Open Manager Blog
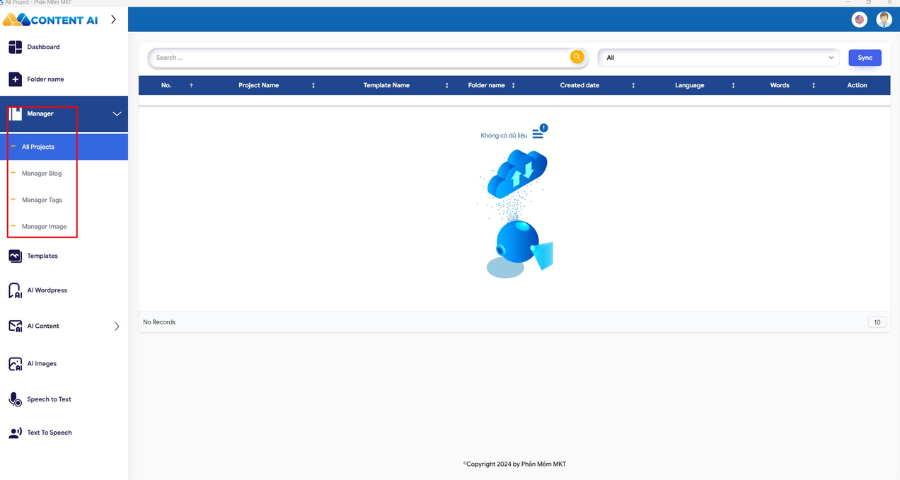The height and width of the screenshot is (480, 900). tap(41, 173)
